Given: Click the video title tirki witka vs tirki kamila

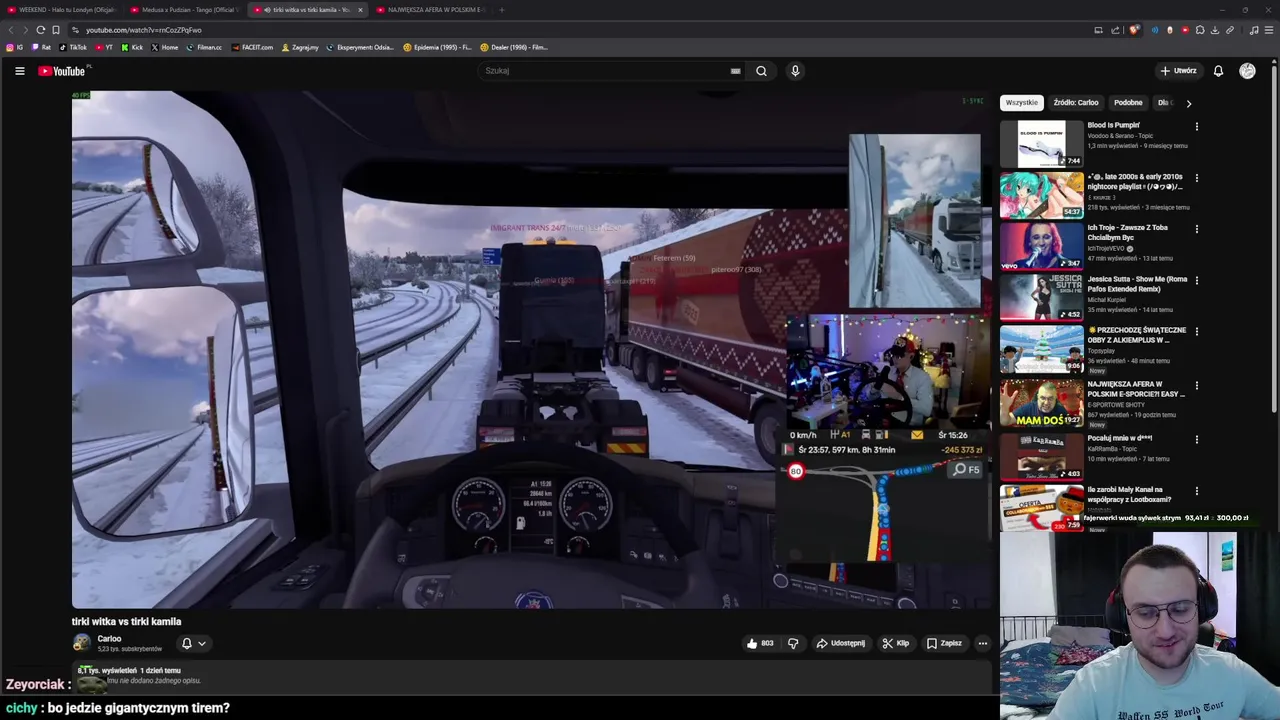Looking at the screenshot, I should click(126, 622).
